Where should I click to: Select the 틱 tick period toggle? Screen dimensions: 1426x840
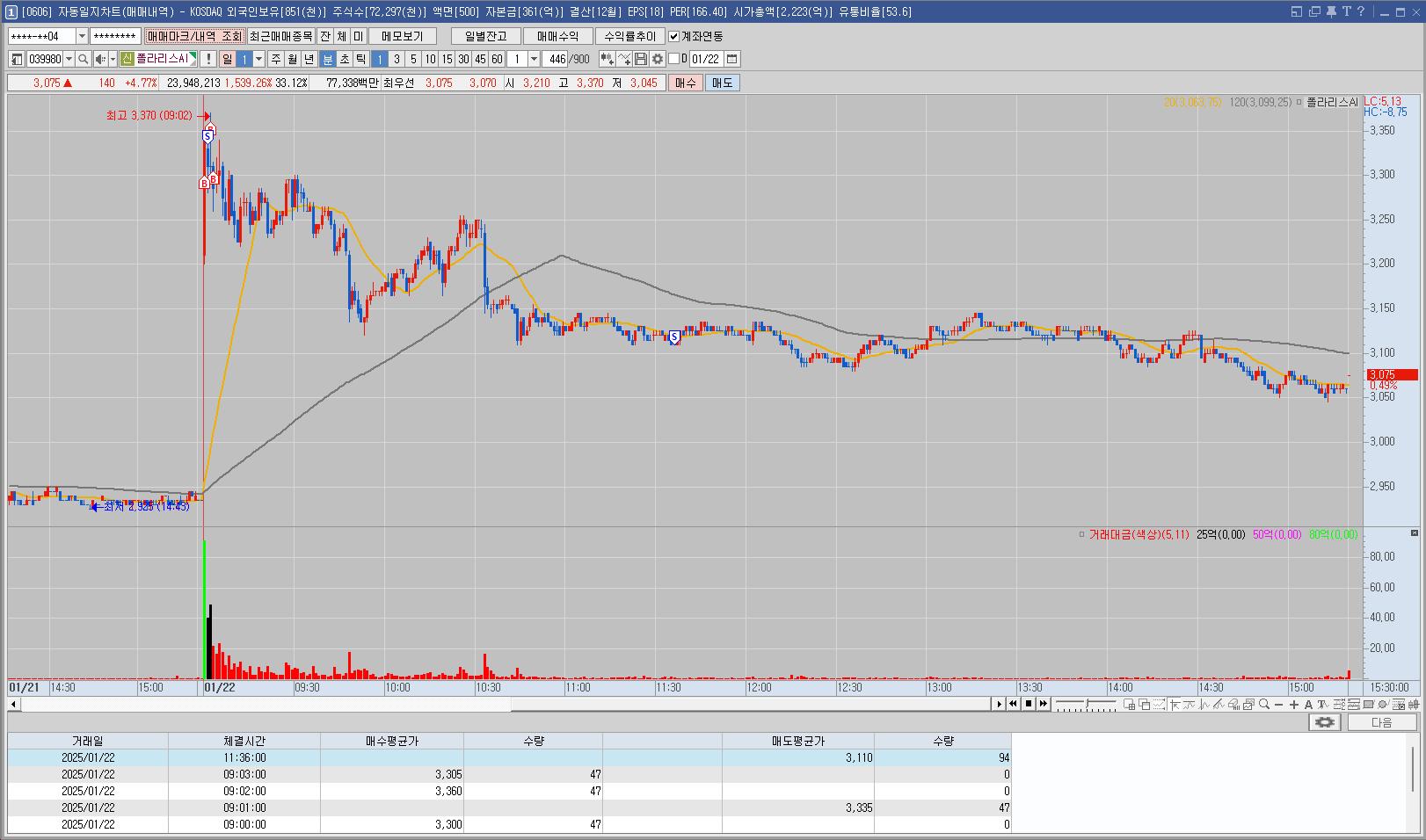tap(361, 59)
